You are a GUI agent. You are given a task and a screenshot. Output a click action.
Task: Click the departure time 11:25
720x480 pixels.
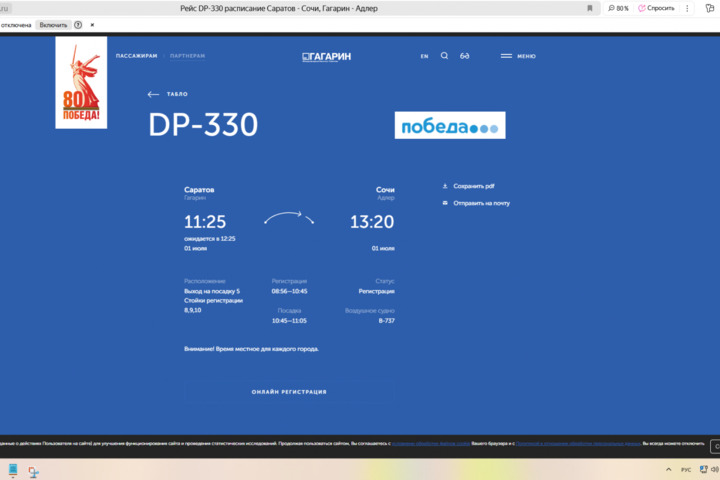coord(205,222)
